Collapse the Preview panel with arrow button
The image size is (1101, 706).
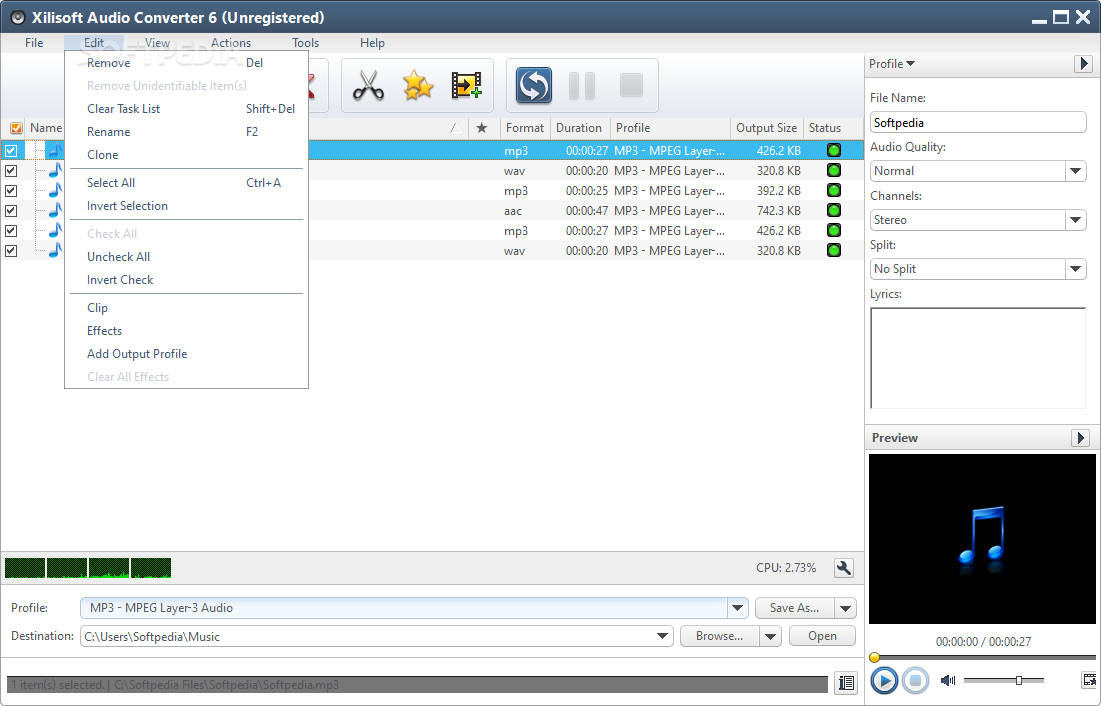[x=1081, y=438]
